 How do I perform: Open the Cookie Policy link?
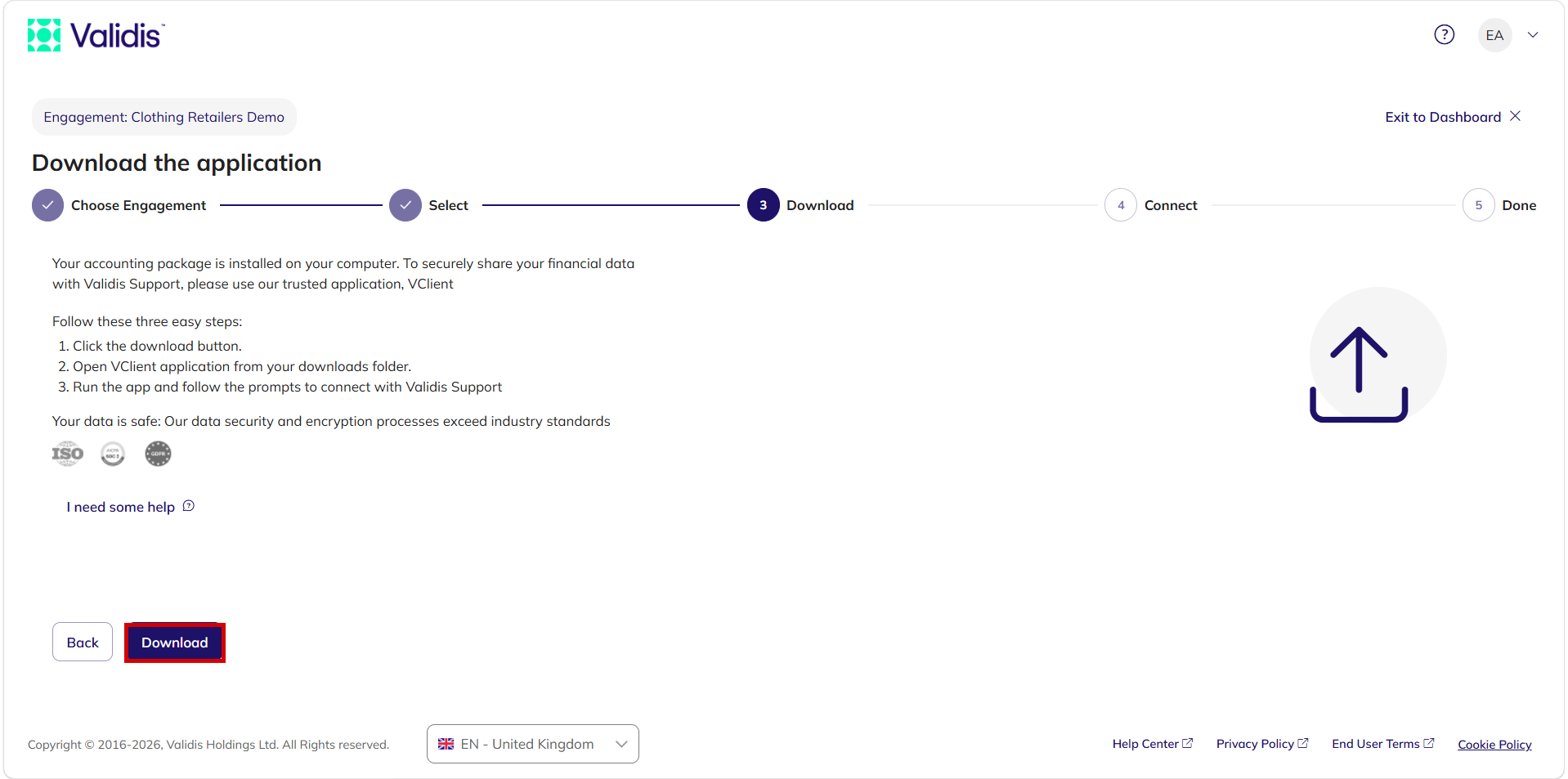pyautogui.click(x=1494, y=745)
